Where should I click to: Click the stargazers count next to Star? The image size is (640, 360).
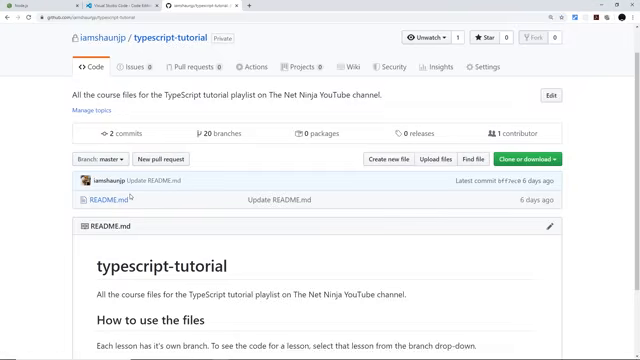coord(506,38)
